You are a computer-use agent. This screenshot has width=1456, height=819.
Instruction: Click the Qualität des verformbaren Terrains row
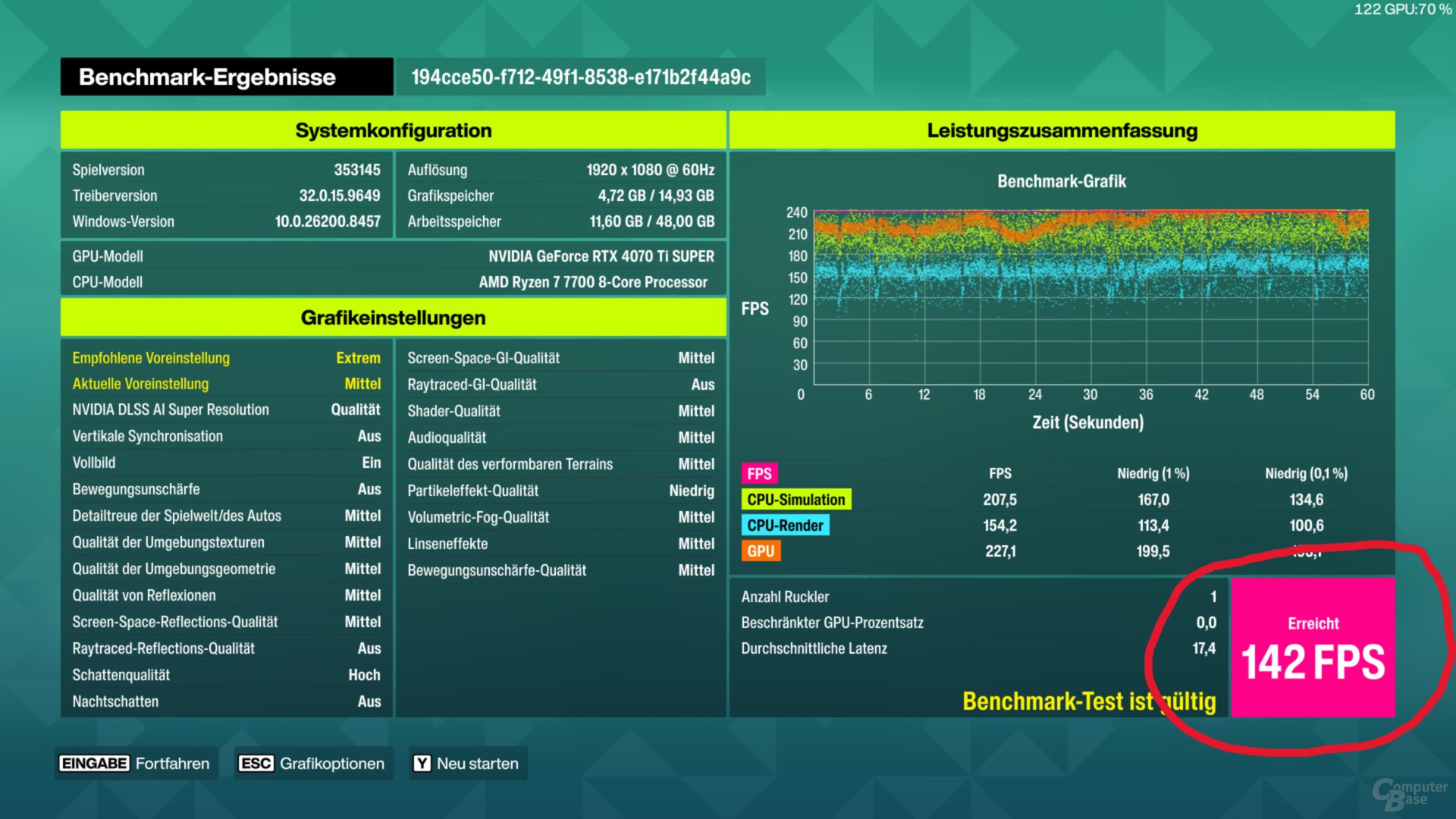point(560,464)
